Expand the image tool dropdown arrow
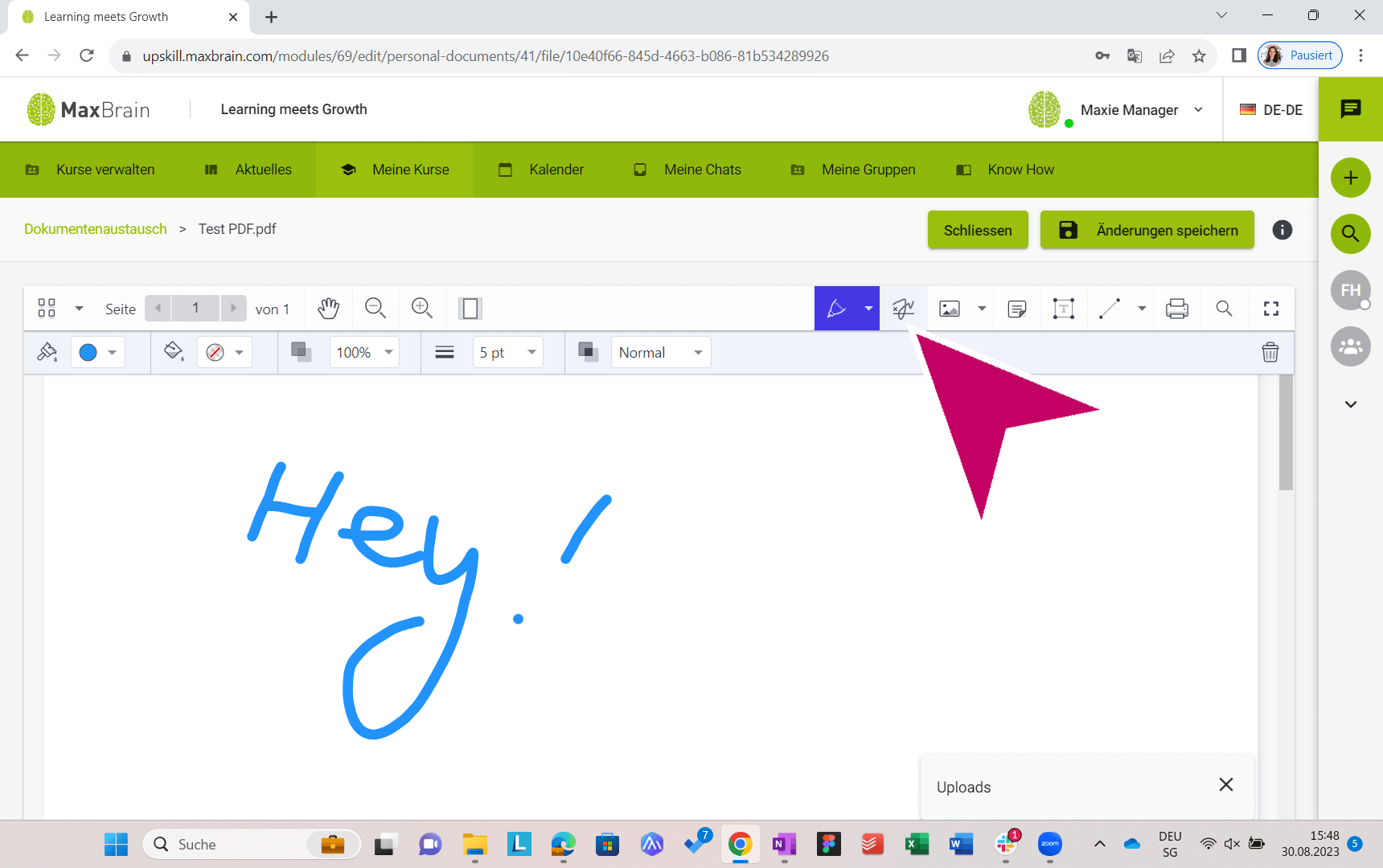 [982, 309]
